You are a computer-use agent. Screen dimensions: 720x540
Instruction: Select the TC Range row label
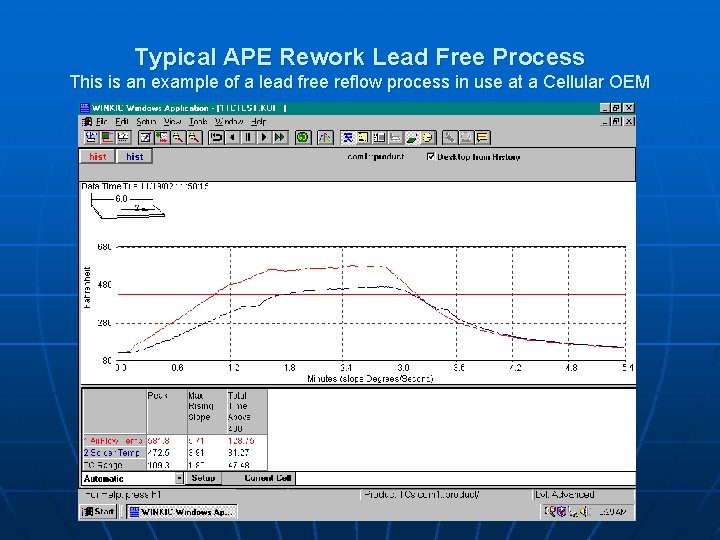[114, 465]
